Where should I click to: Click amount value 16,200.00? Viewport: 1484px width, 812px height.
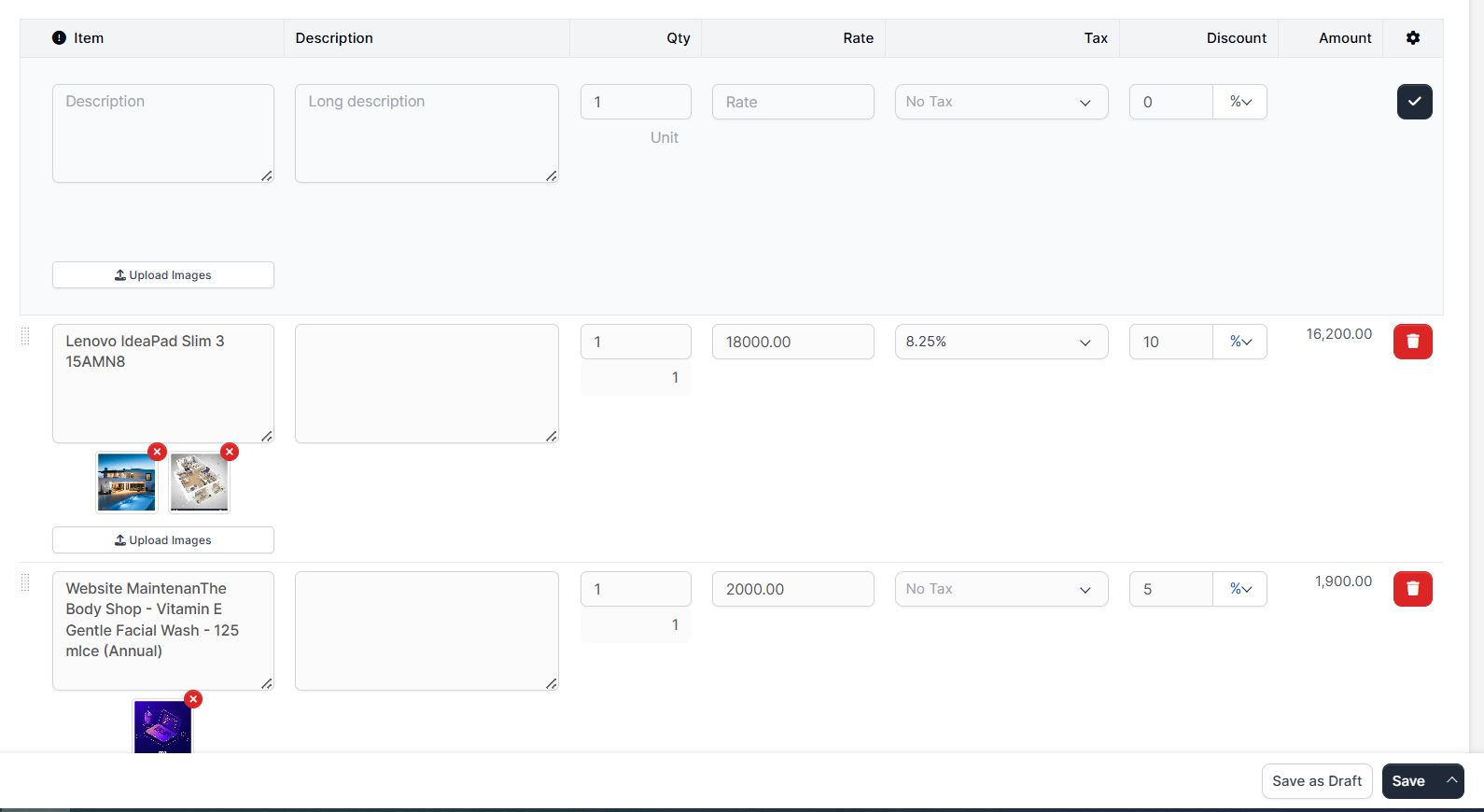coord(1339,334)
